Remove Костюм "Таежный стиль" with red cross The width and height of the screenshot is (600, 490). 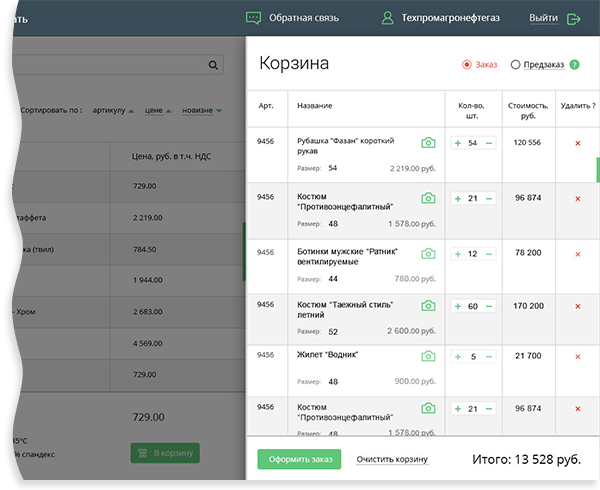pyautogui.click(x=578, y=306)
